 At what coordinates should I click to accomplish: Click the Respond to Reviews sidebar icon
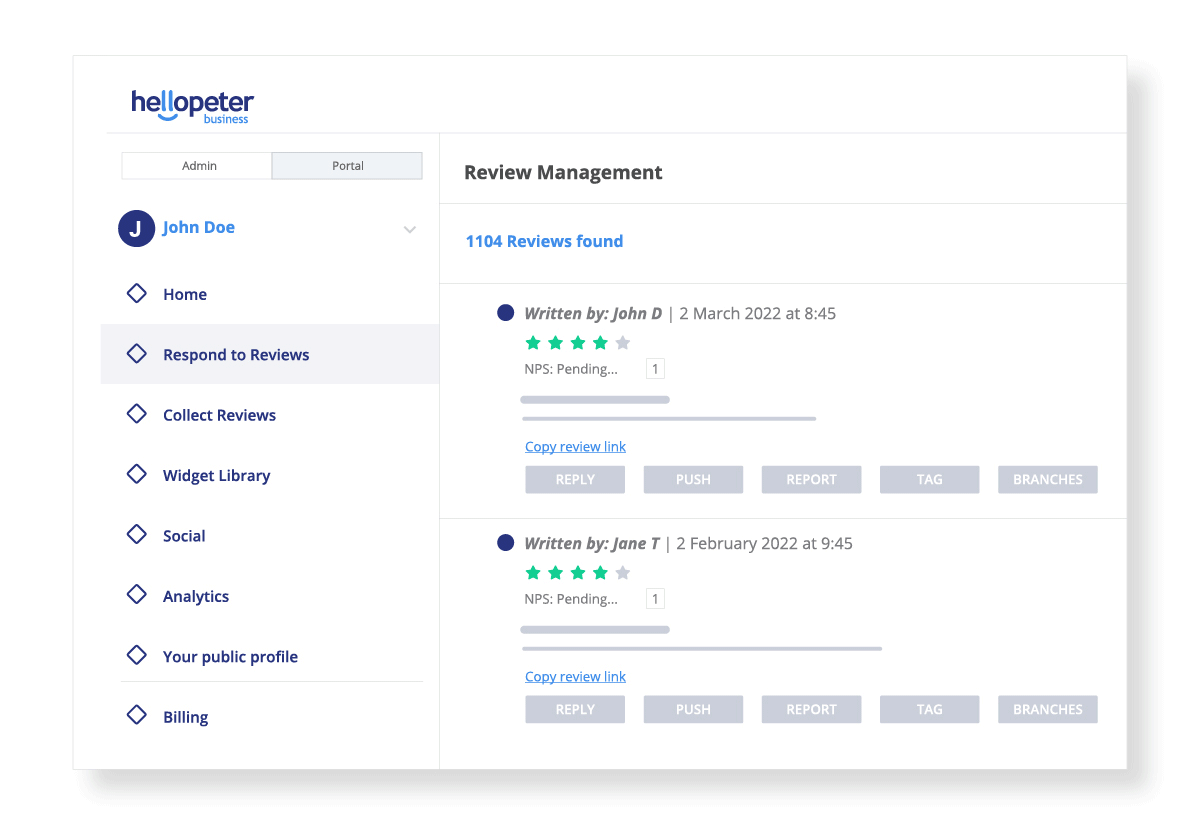pyautogui.click(x=137, y=354)
